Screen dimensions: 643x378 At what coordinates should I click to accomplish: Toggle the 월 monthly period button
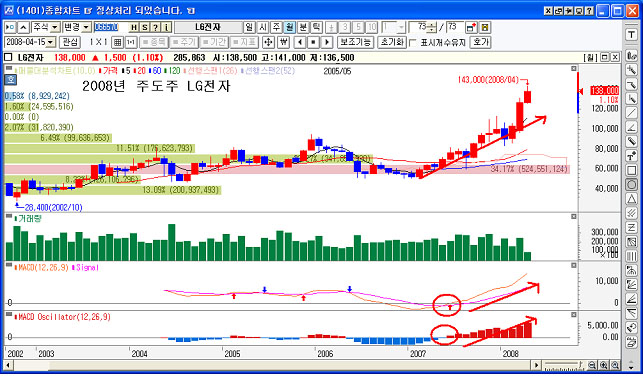(290, 27)
